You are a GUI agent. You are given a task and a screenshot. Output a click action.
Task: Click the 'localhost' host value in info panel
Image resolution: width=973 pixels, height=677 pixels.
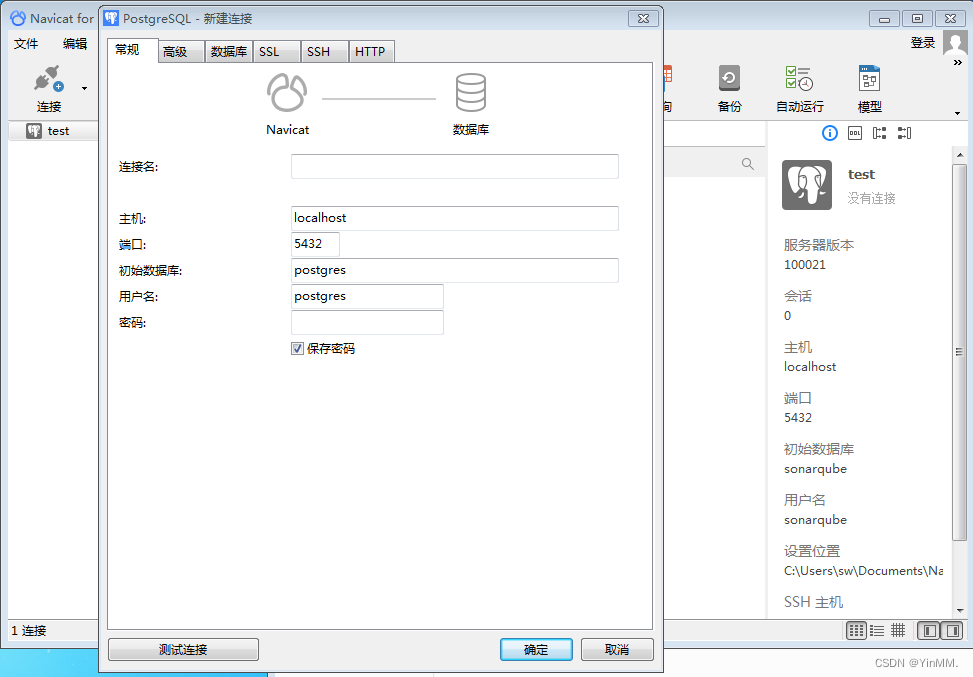click(x=810, y=367)
